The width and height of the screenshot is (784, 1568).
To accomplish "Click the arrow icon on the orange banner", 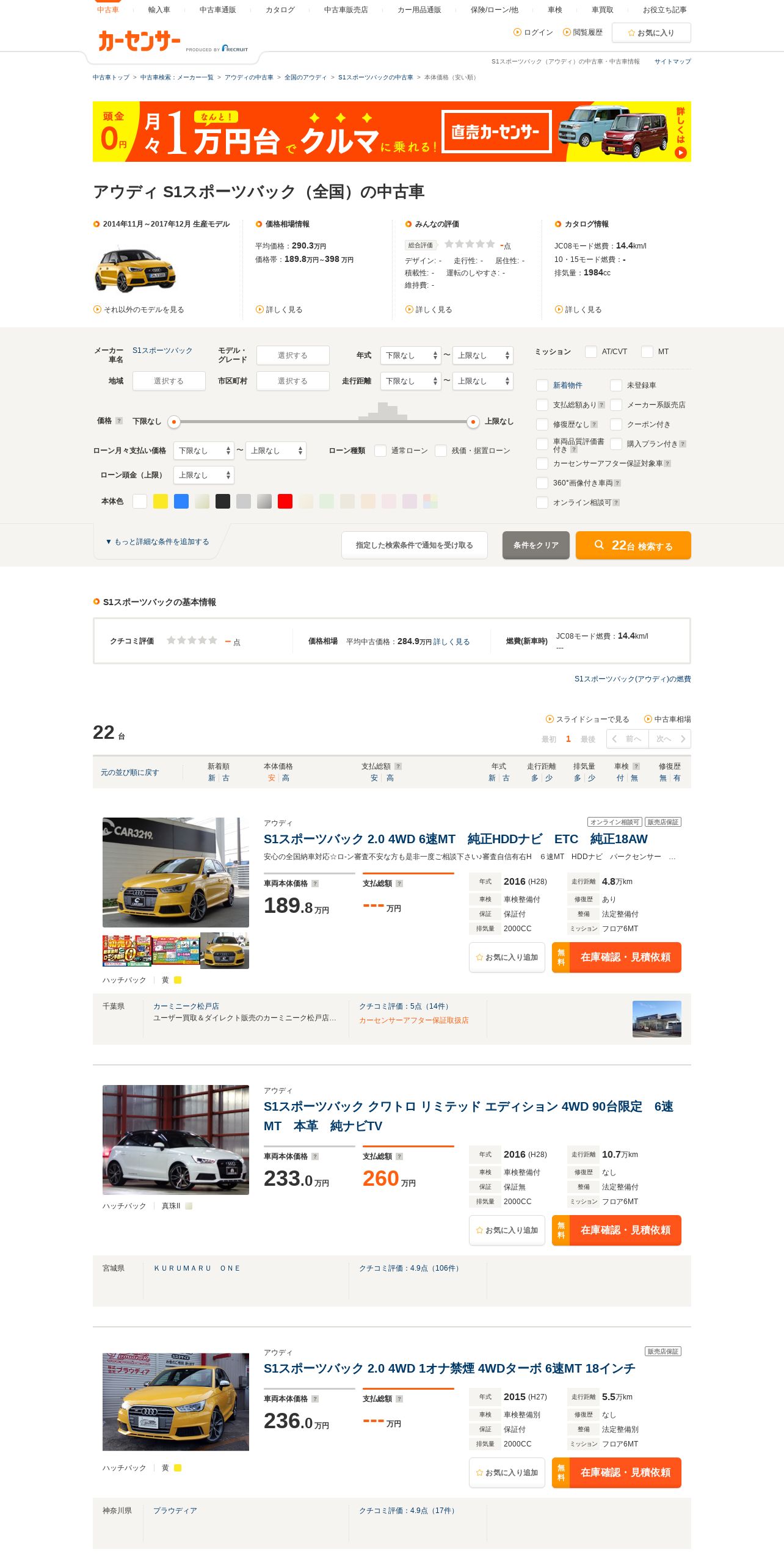I will (x=680, y=153).
